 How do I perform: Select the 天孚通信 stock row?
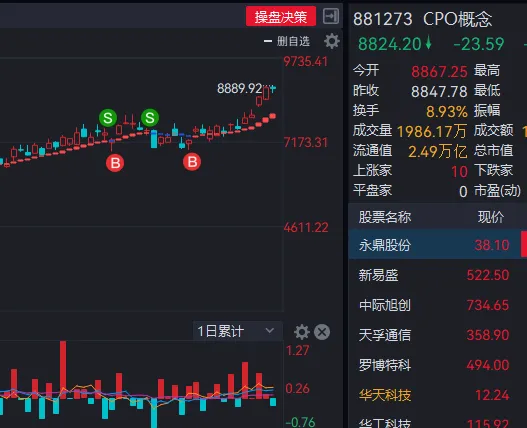tap(438, 335)
